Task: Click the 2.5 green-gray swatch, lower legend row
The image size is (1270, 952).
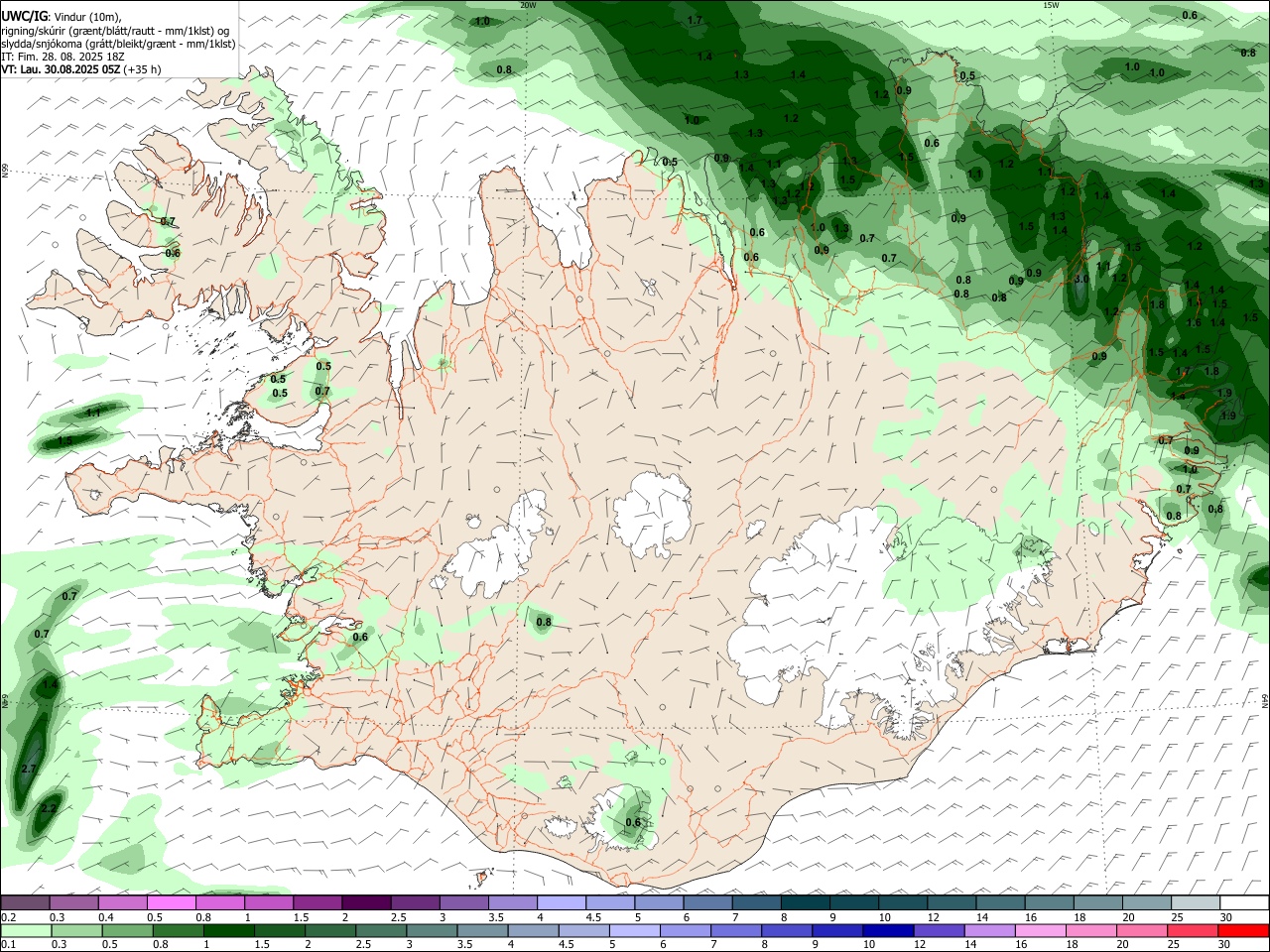Action: (x=380, y=931)
